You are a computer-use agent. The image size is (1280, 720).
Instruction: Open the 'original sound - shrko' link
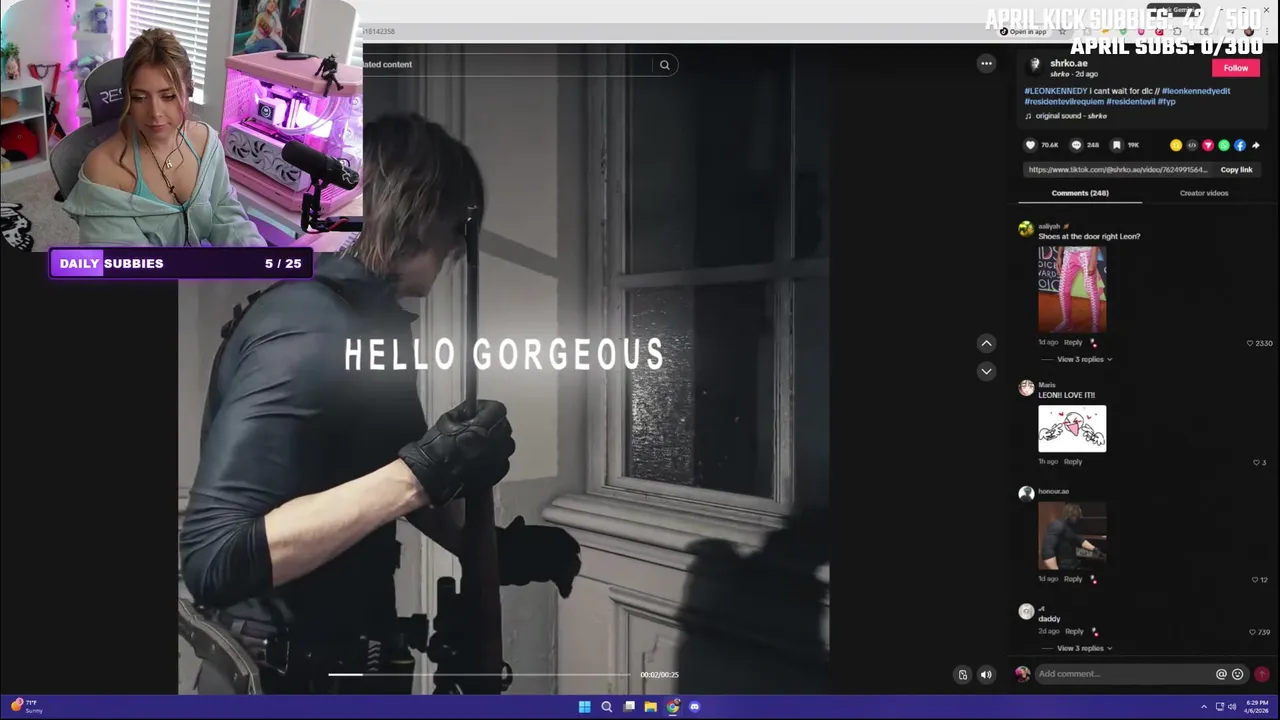(1071, 116)
